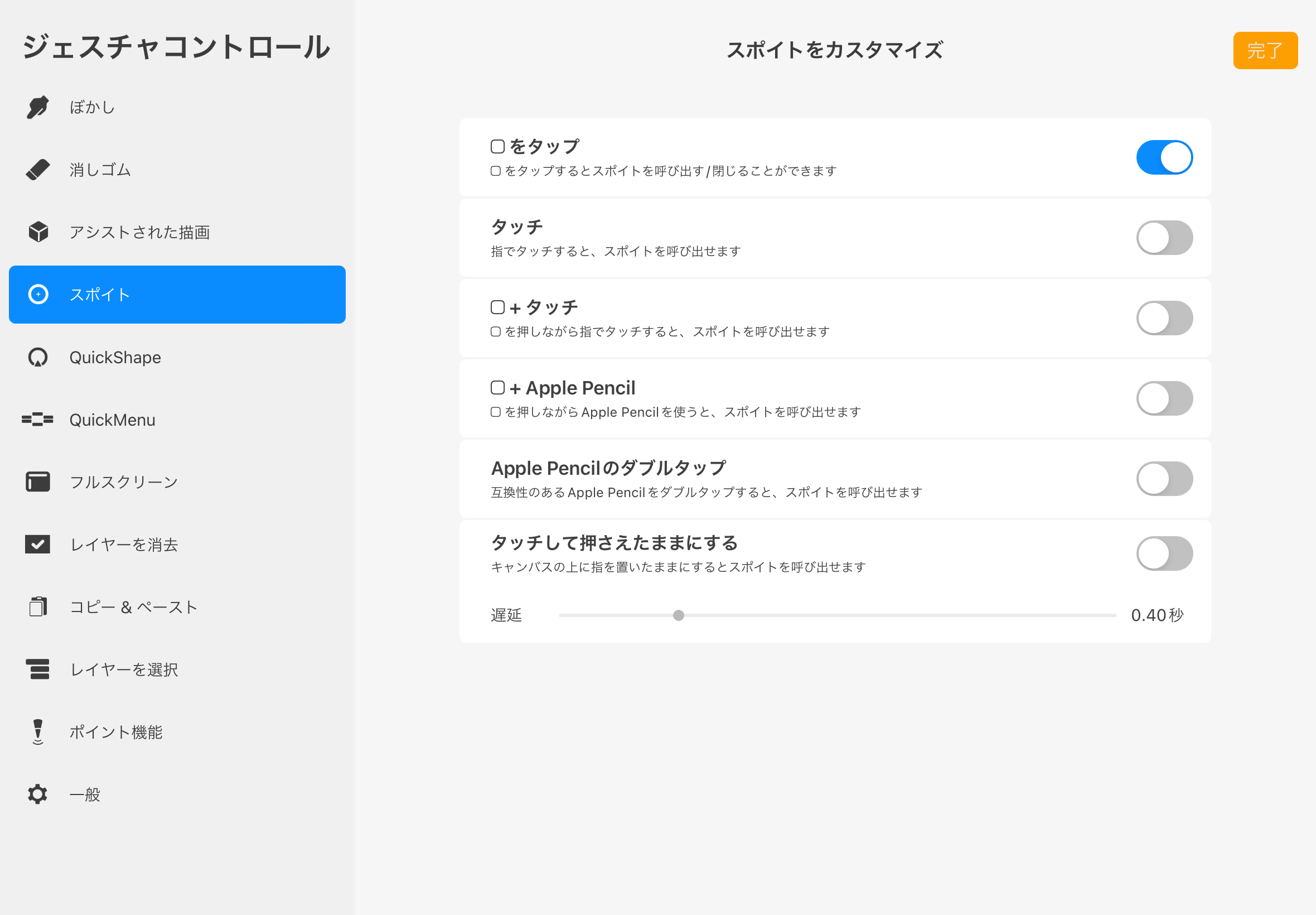
Task: Click the QuickMenu bars icon
Action: click(38, 420)
